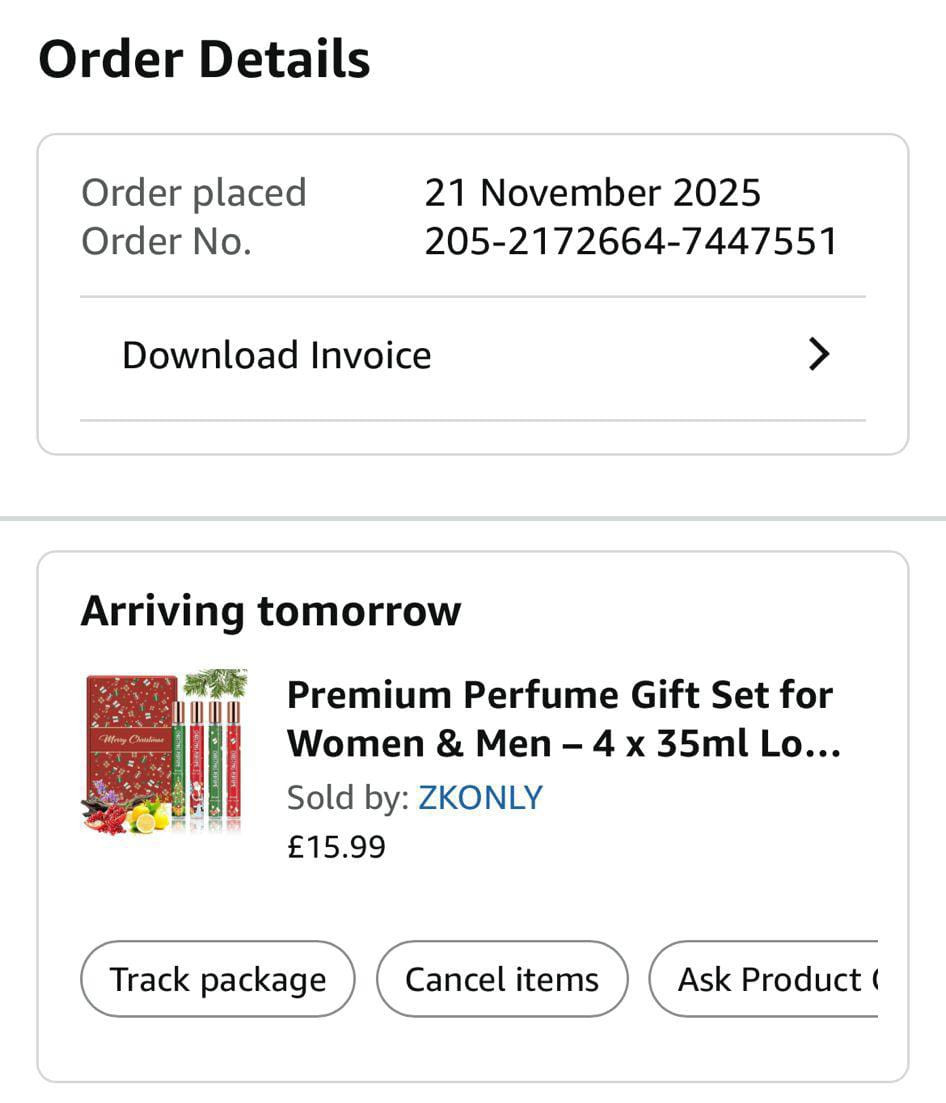Image resolution: width=946 pixels, height=1103 pixels.
Task: Tap the chevron arrow beside Download Invoice
Action: pos(819,355)
